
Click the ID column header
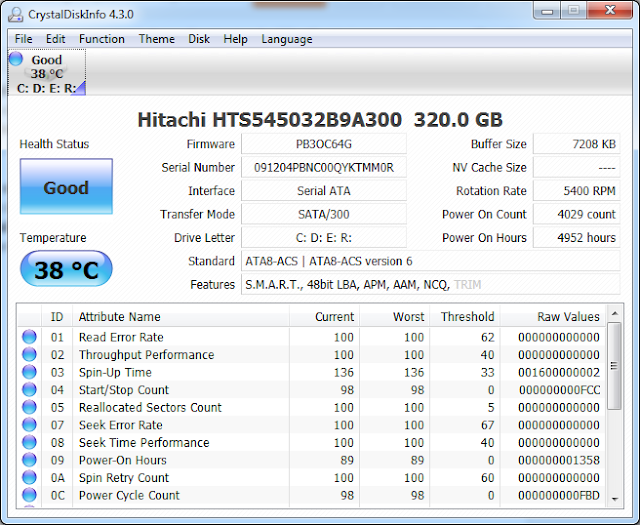click(57, 316)
